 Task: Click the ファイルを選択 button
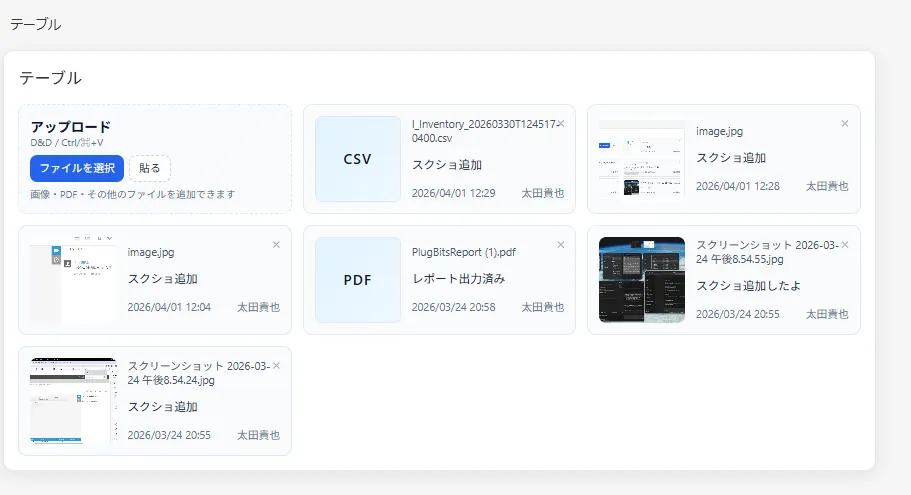pos(77,168)
